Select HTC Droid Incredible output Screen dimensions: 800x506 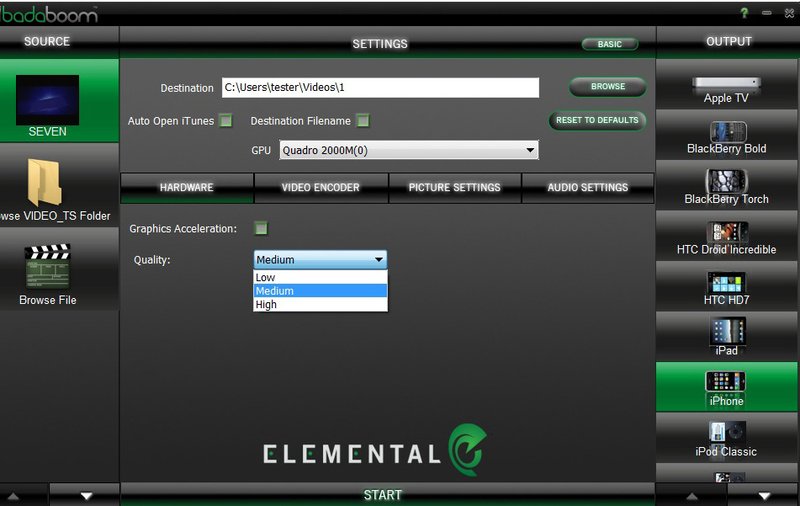coord(727,236)
